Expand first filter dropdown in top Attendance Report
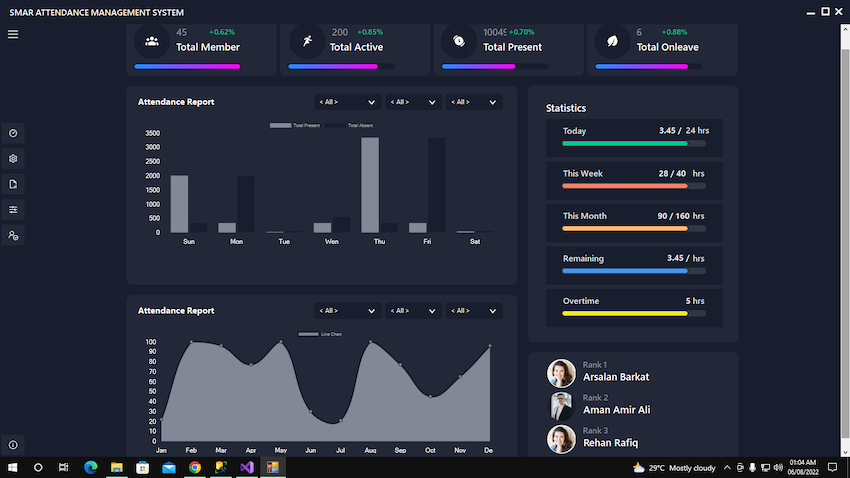The width and height of the screenshot is (850, 478). click(x=347, y=102)
